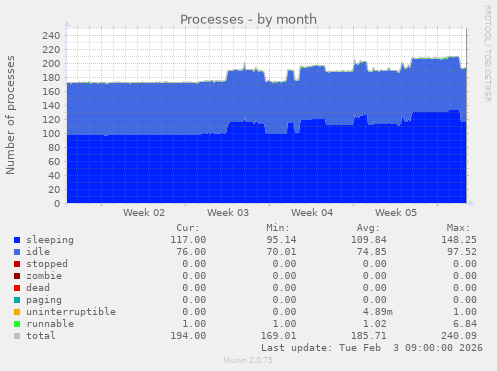Click total maximum value 240.09

click(459, 336)
